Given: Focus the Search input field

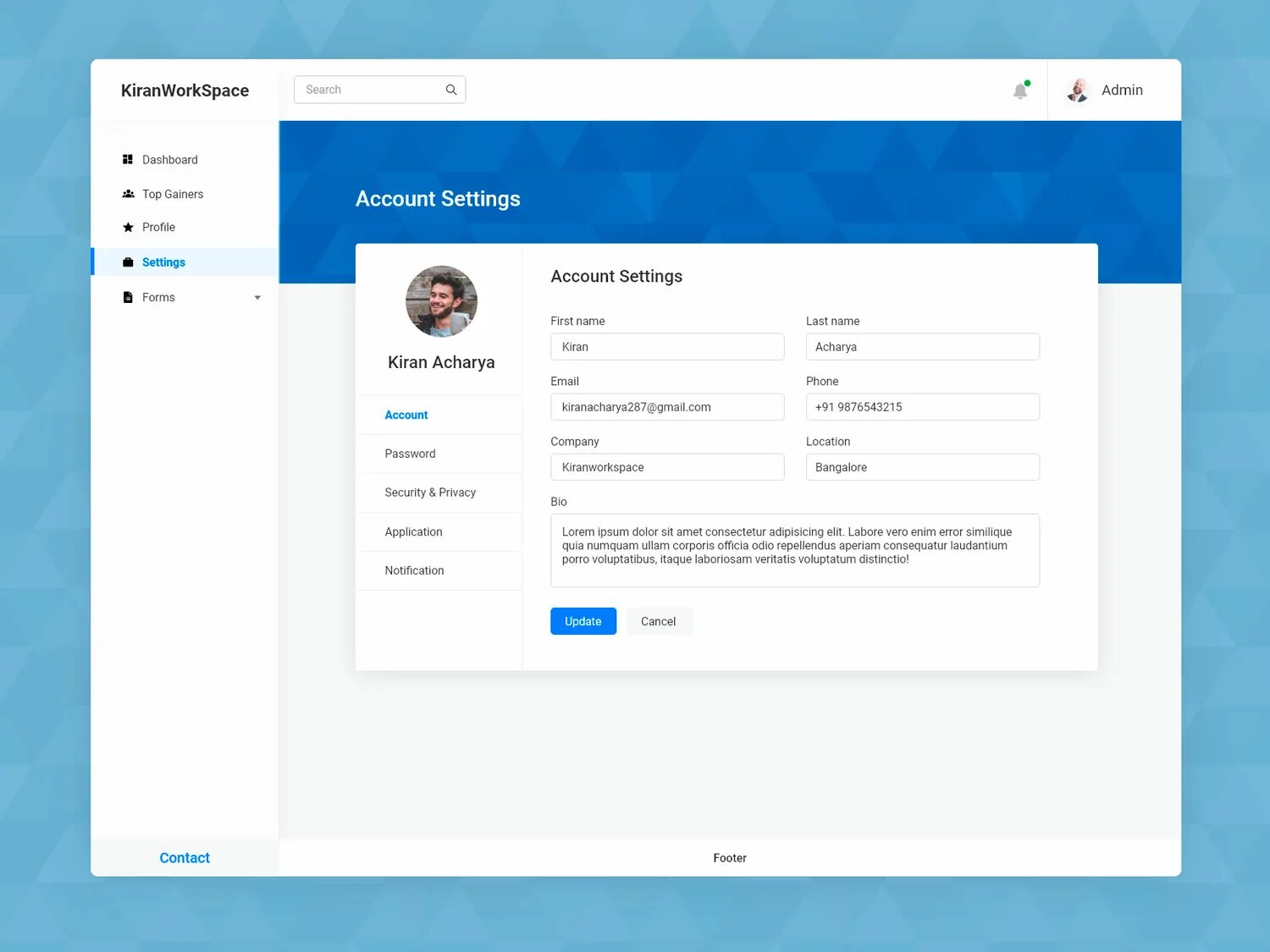Looking at the screenshot, I should click(x=379, y=90).
